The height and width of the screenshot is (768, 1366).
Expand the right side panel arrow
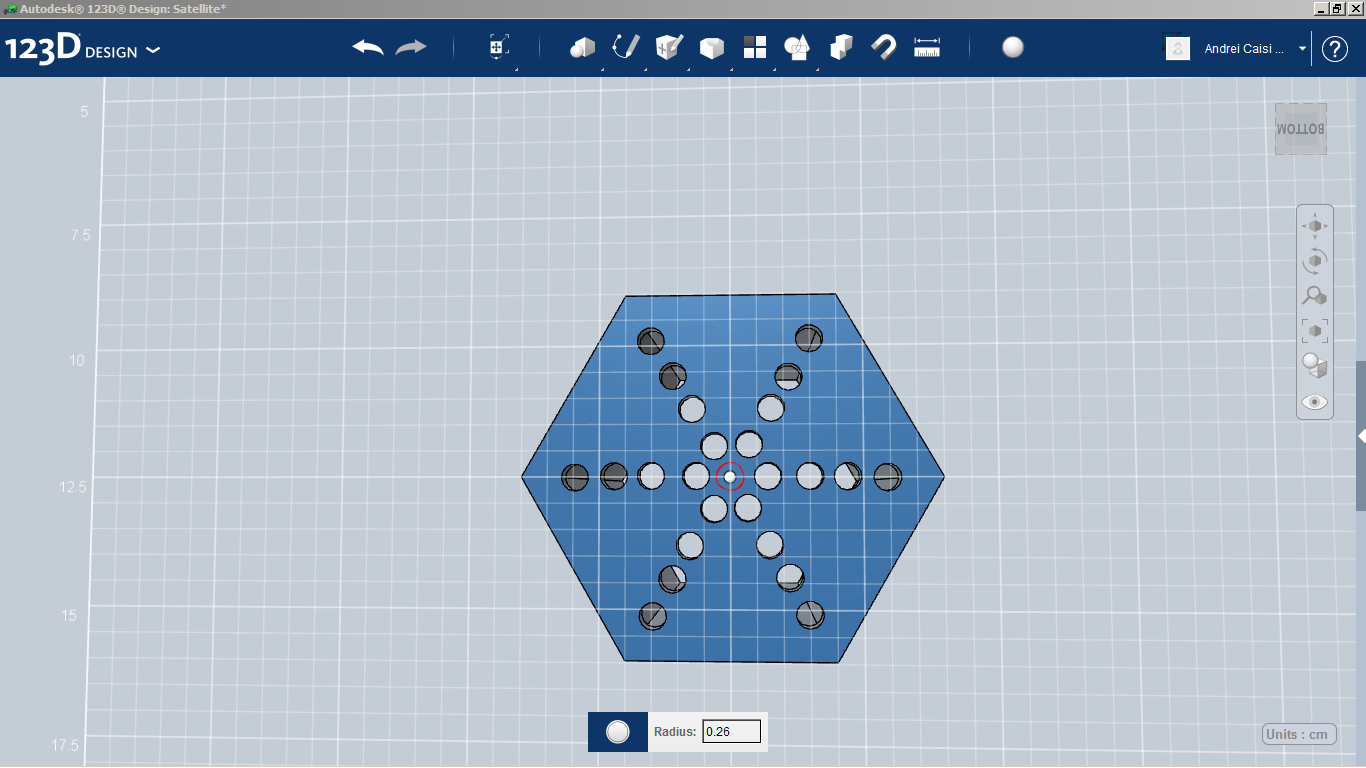[x=1361, y=436]
